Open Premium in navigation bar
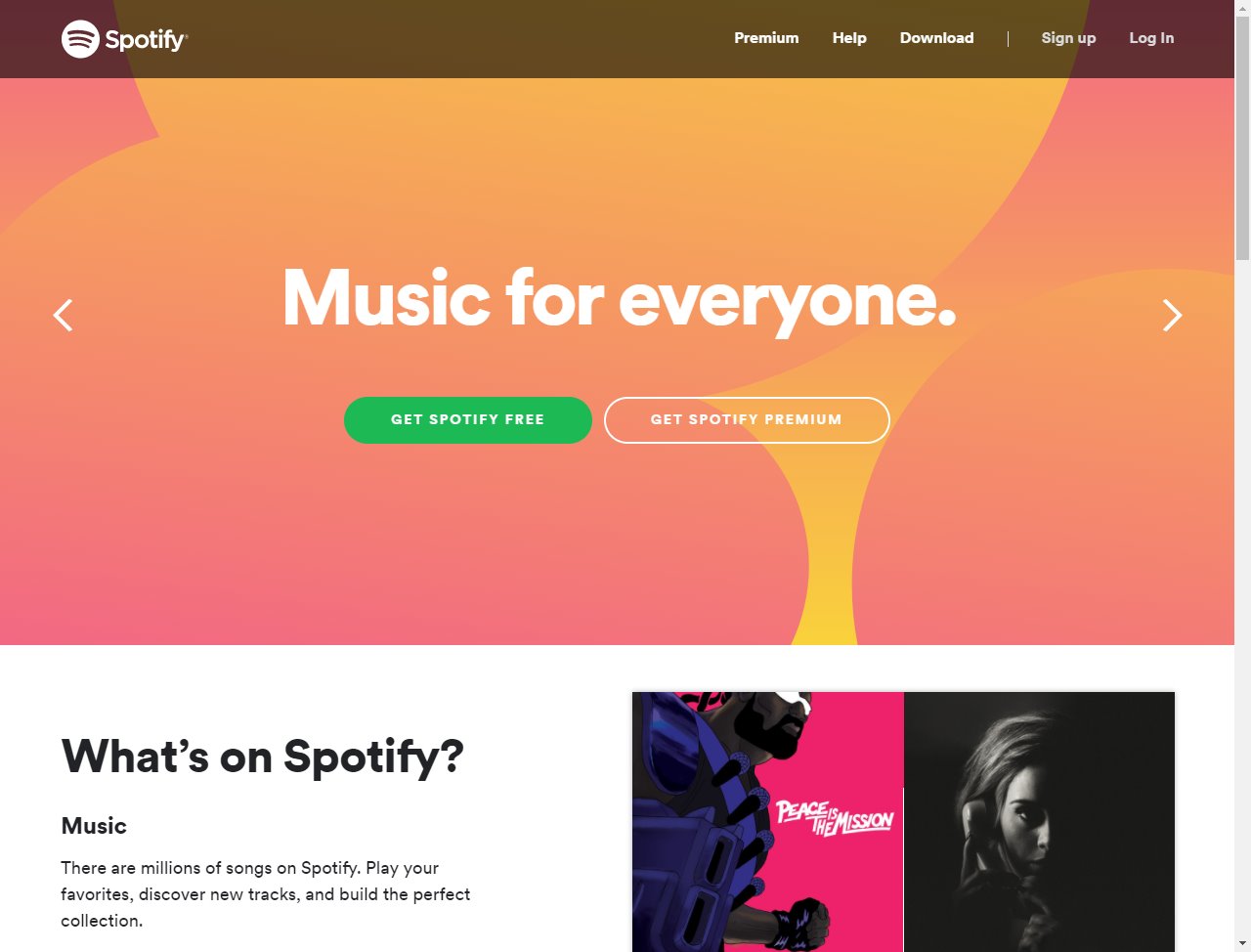The image size is (1251, 952). [766, 38]
